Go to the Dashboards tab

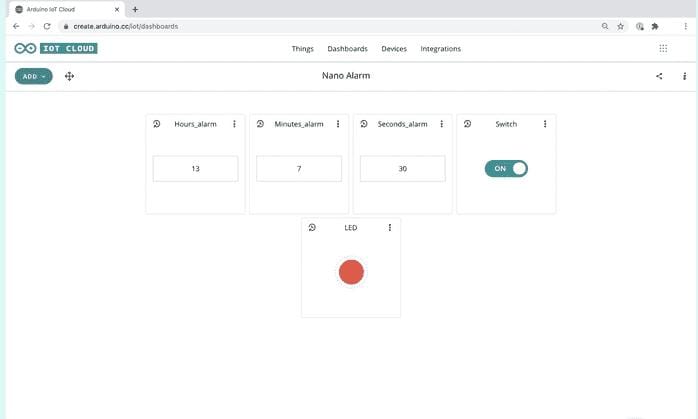click(348, 49)
